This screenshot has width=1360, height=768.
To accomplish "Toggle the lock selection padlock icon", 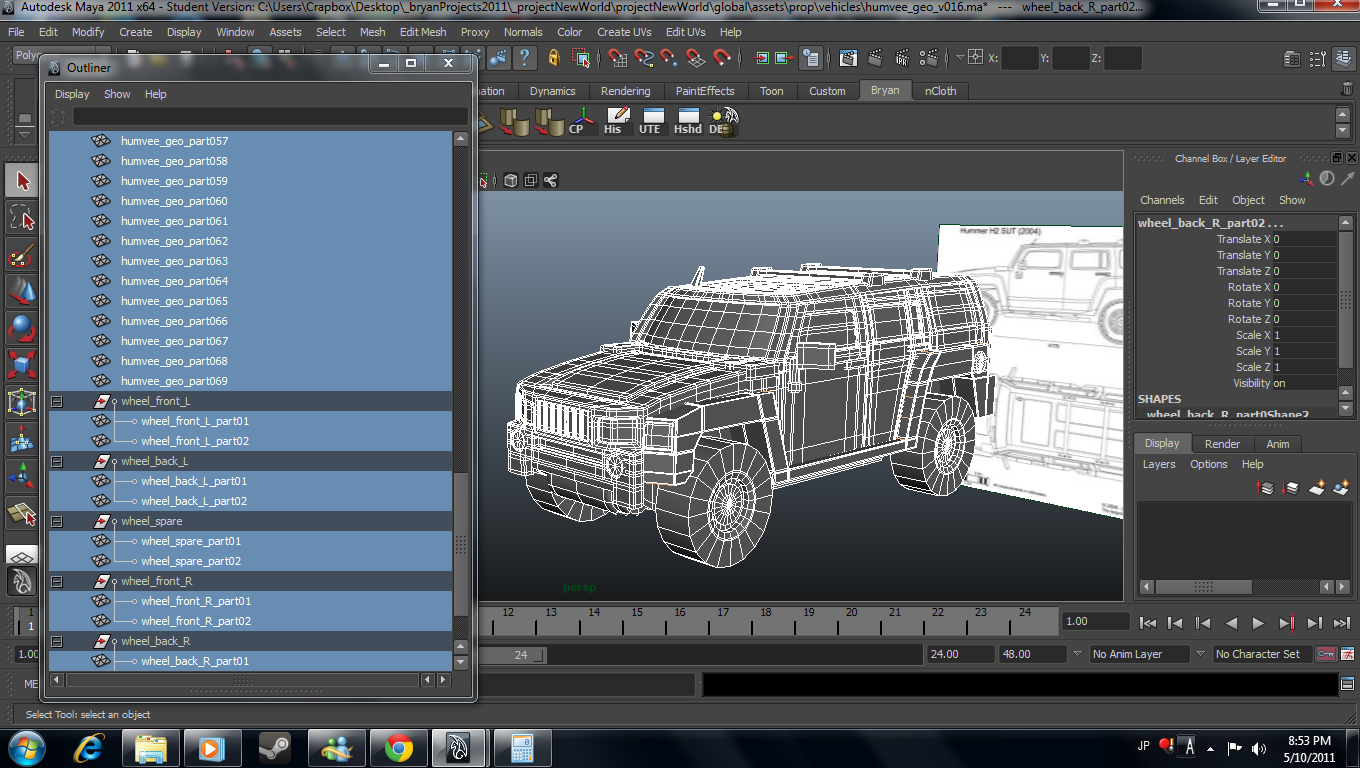I will point(554,58).
